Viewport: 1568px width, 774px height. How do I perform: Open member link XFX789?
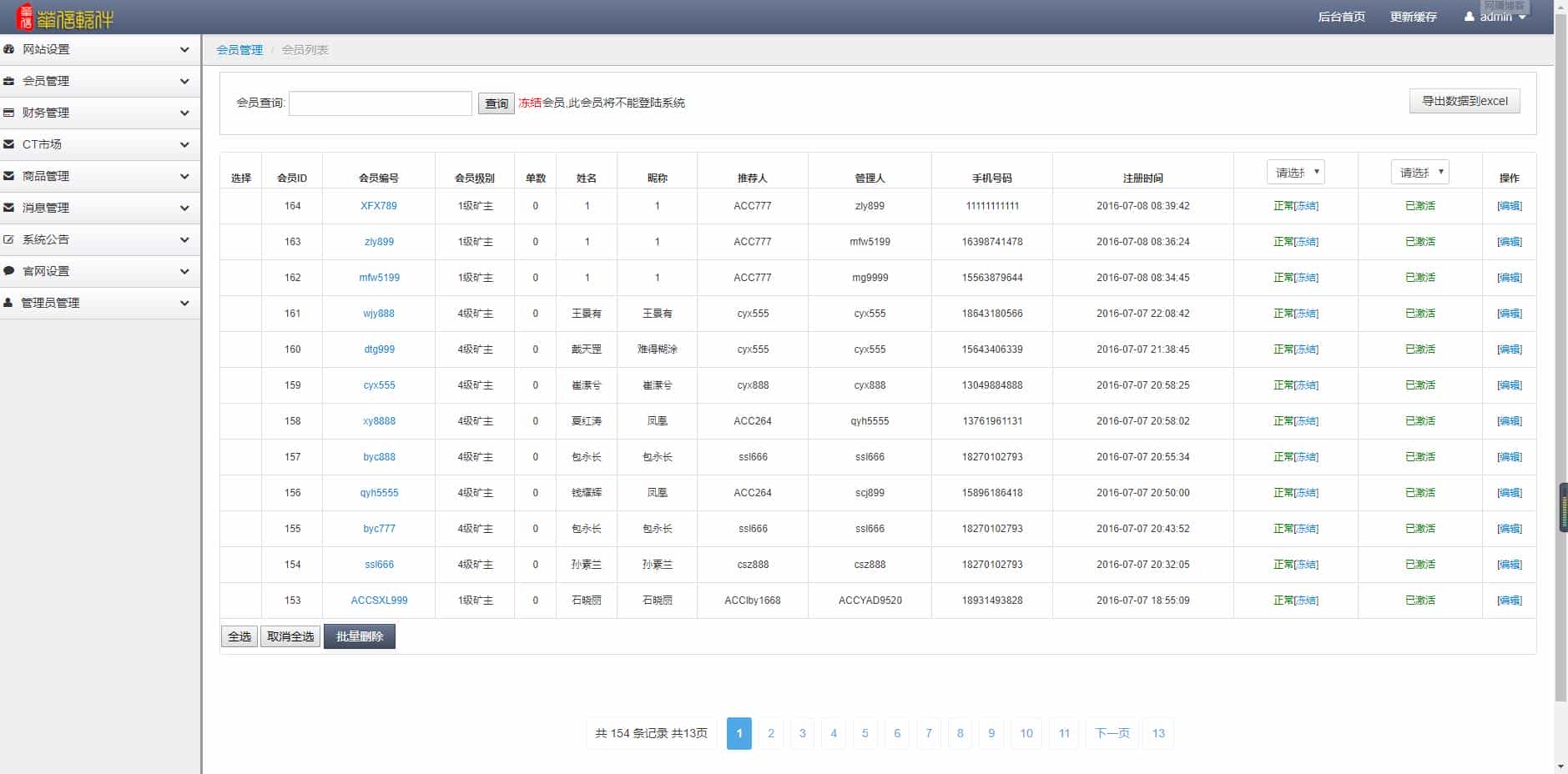379,206
